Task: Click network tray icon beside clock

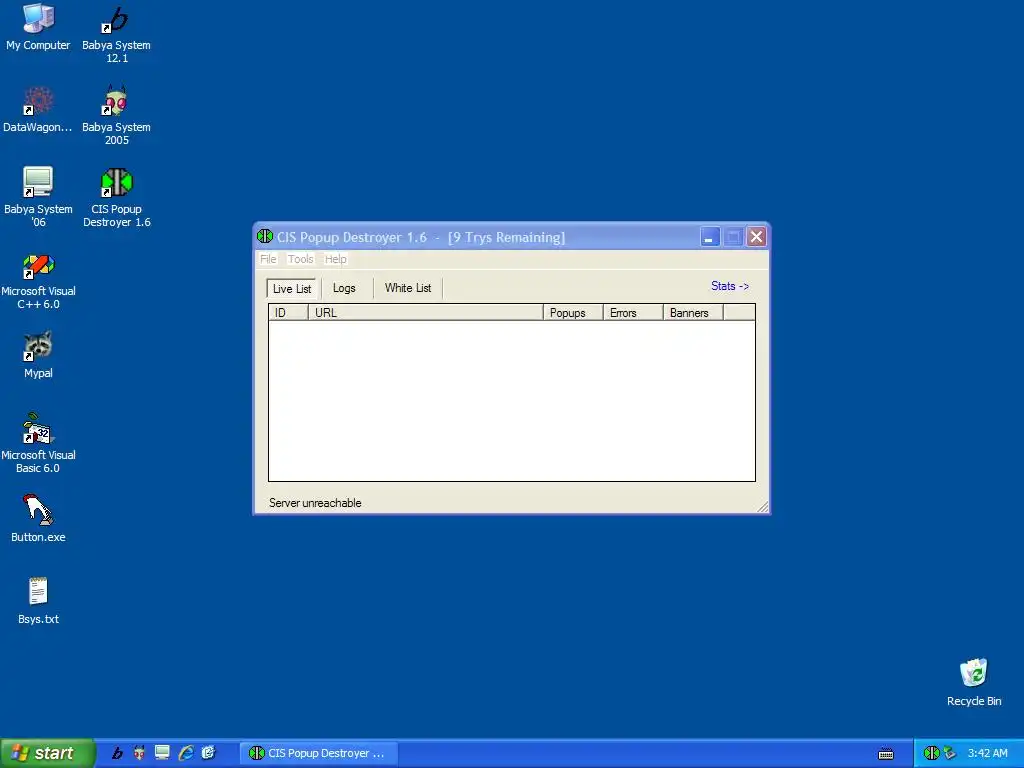Action: point(949,753)
